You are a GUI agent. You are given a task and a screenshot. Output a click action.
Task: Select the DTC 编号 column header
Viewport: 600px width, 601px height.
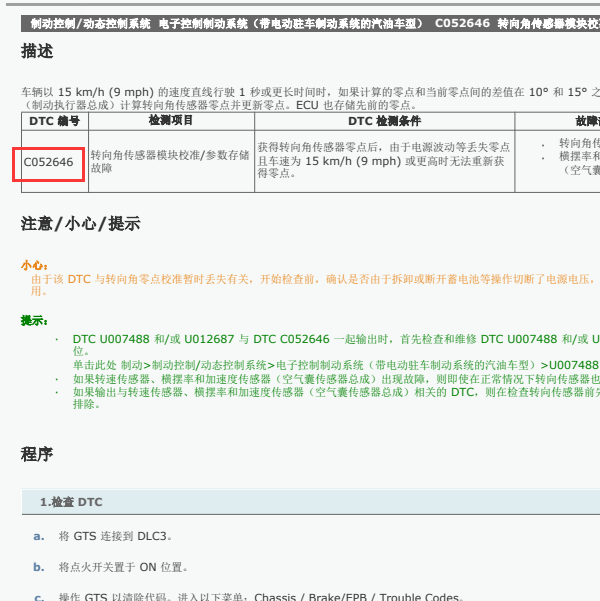tap(55, 121)
